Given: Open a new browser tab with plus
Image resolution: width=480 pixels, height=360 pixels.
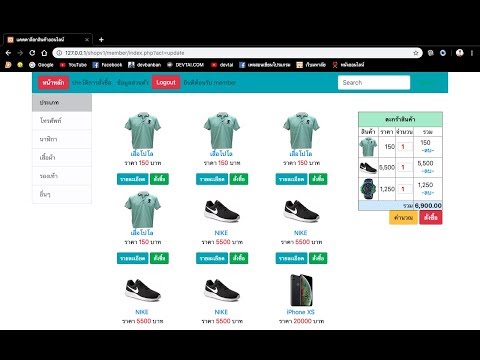Looking at the screenshot, I should point(101,40).
